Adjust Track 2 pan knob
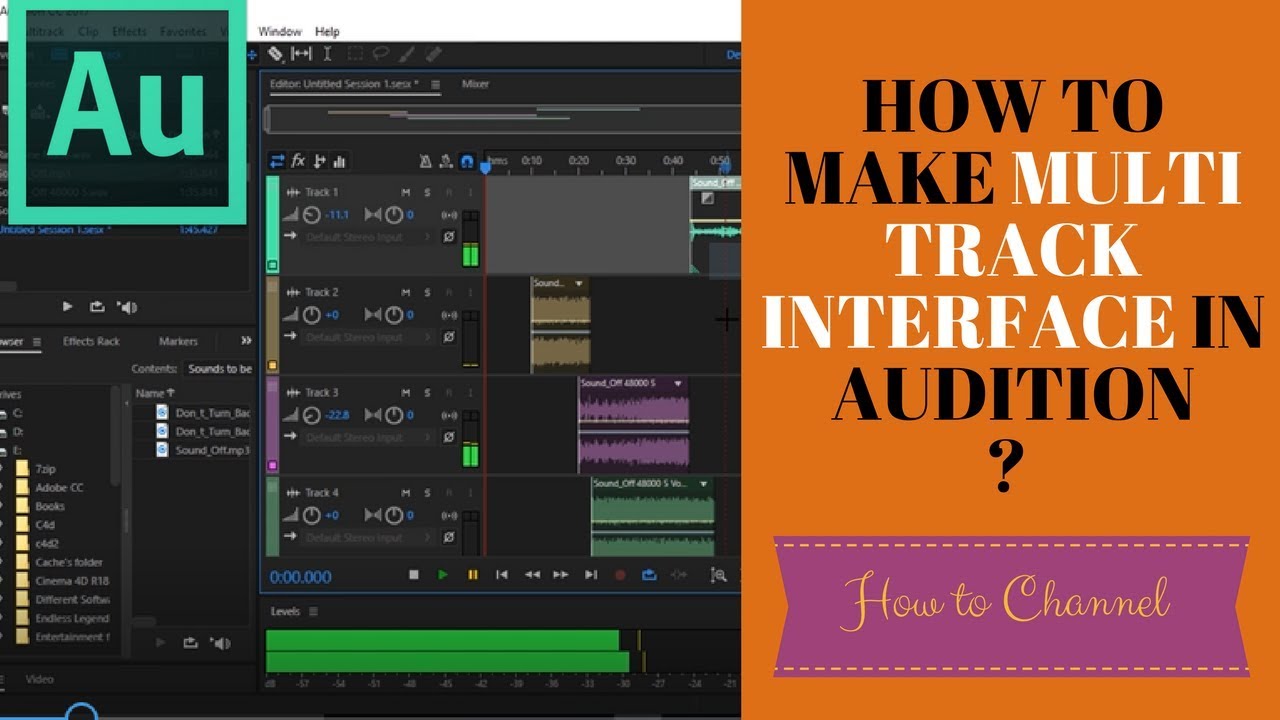 pos(394,315)
